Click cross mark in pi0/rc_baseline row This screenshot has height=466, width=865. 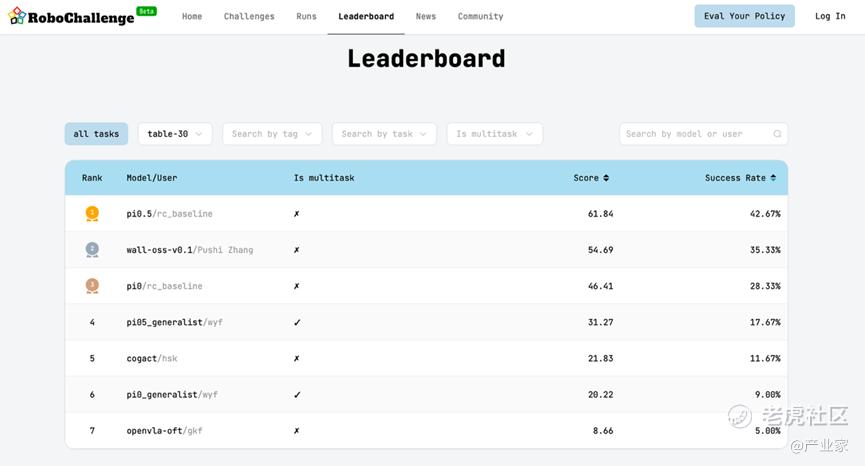pyautogui.click(x=297, y=286)
